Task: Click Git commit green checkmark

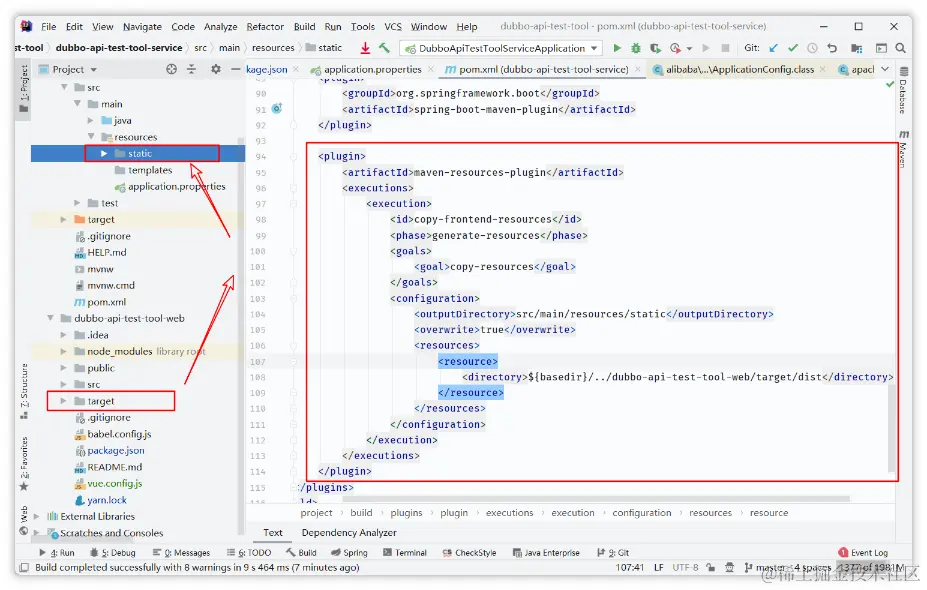Action: [x=793, y=48]
